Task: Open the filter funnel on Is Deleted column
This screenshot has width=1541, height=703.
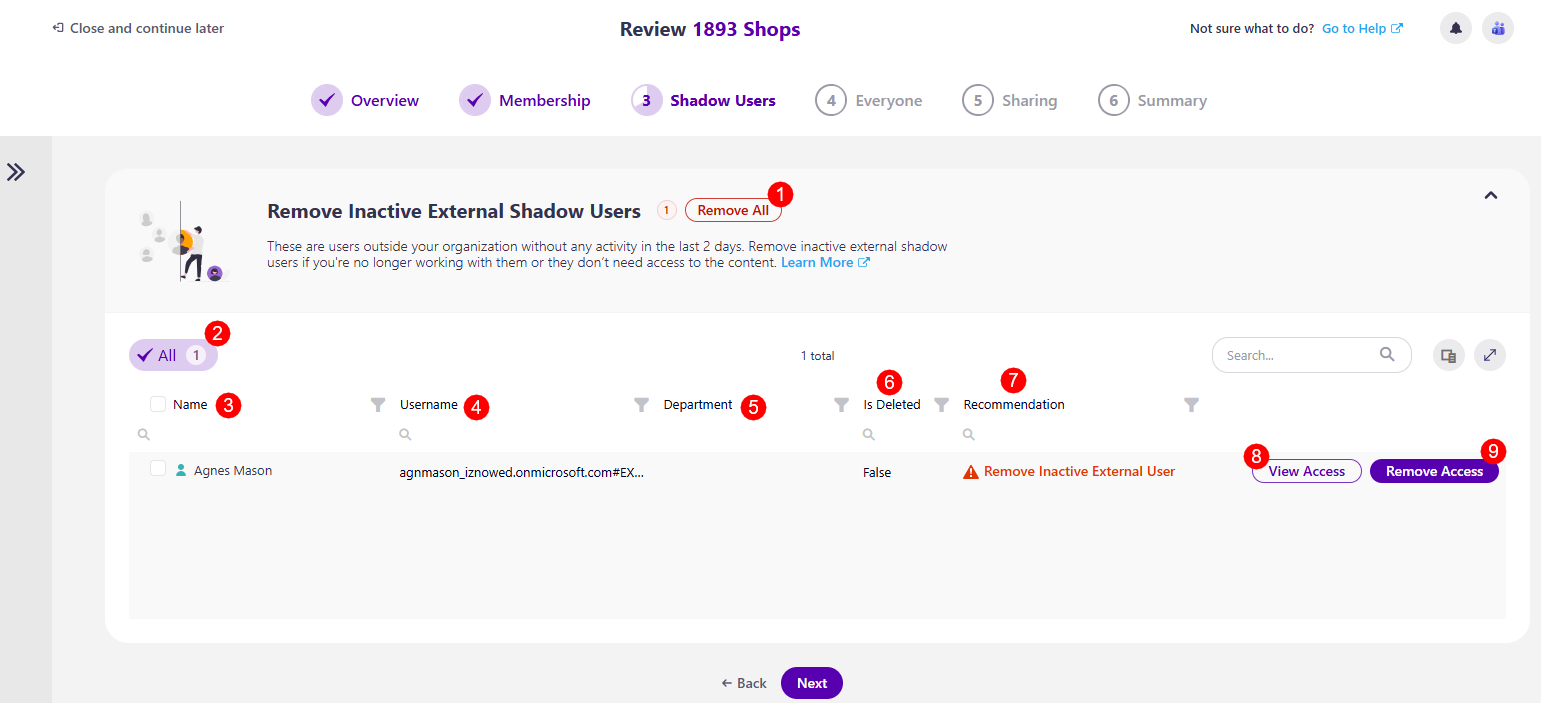Action: click(941, 404)
